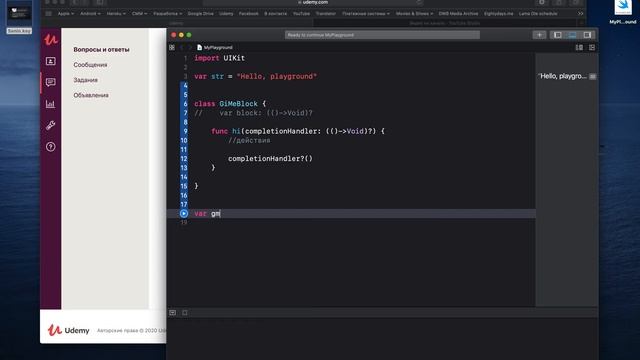The height and width of the screenshot is (360, 640).
Task: Open the instructor courses icon in Udemy sidebar
Action: tap(51, 61)
